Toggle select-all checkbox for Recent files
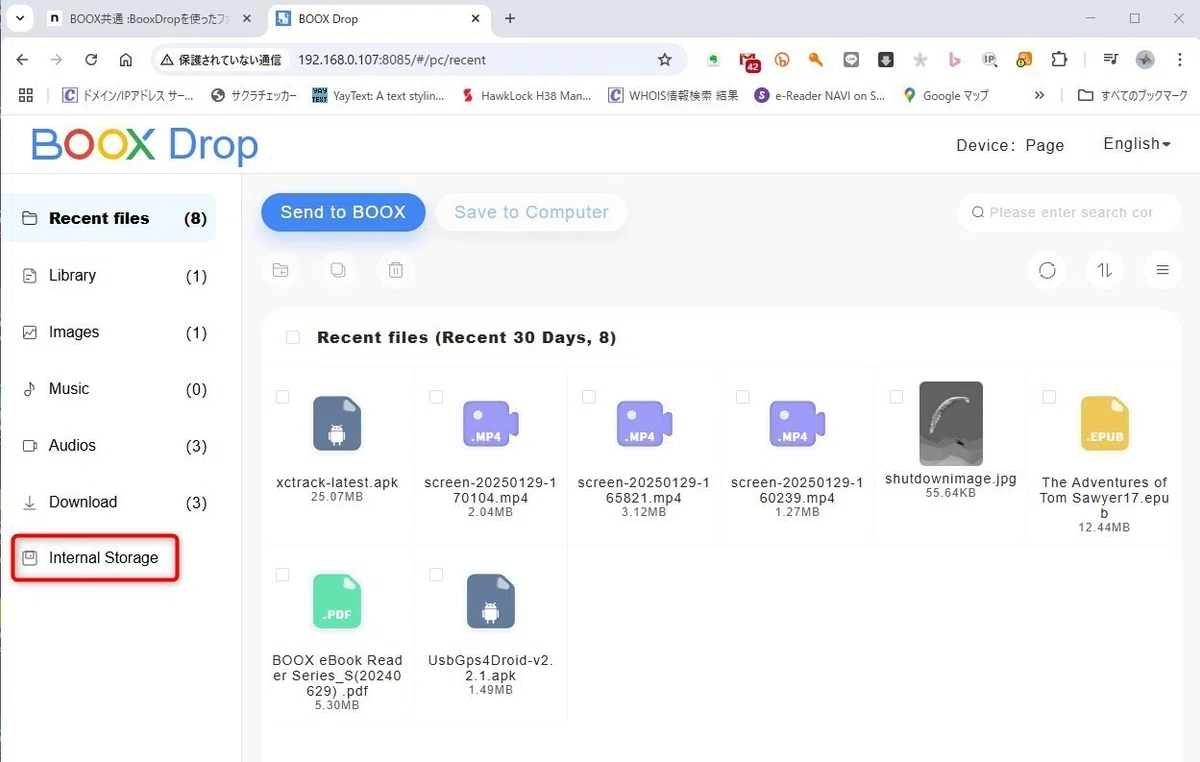The width and height of the screenshot is (1200, 762). (x=293, y=338)
